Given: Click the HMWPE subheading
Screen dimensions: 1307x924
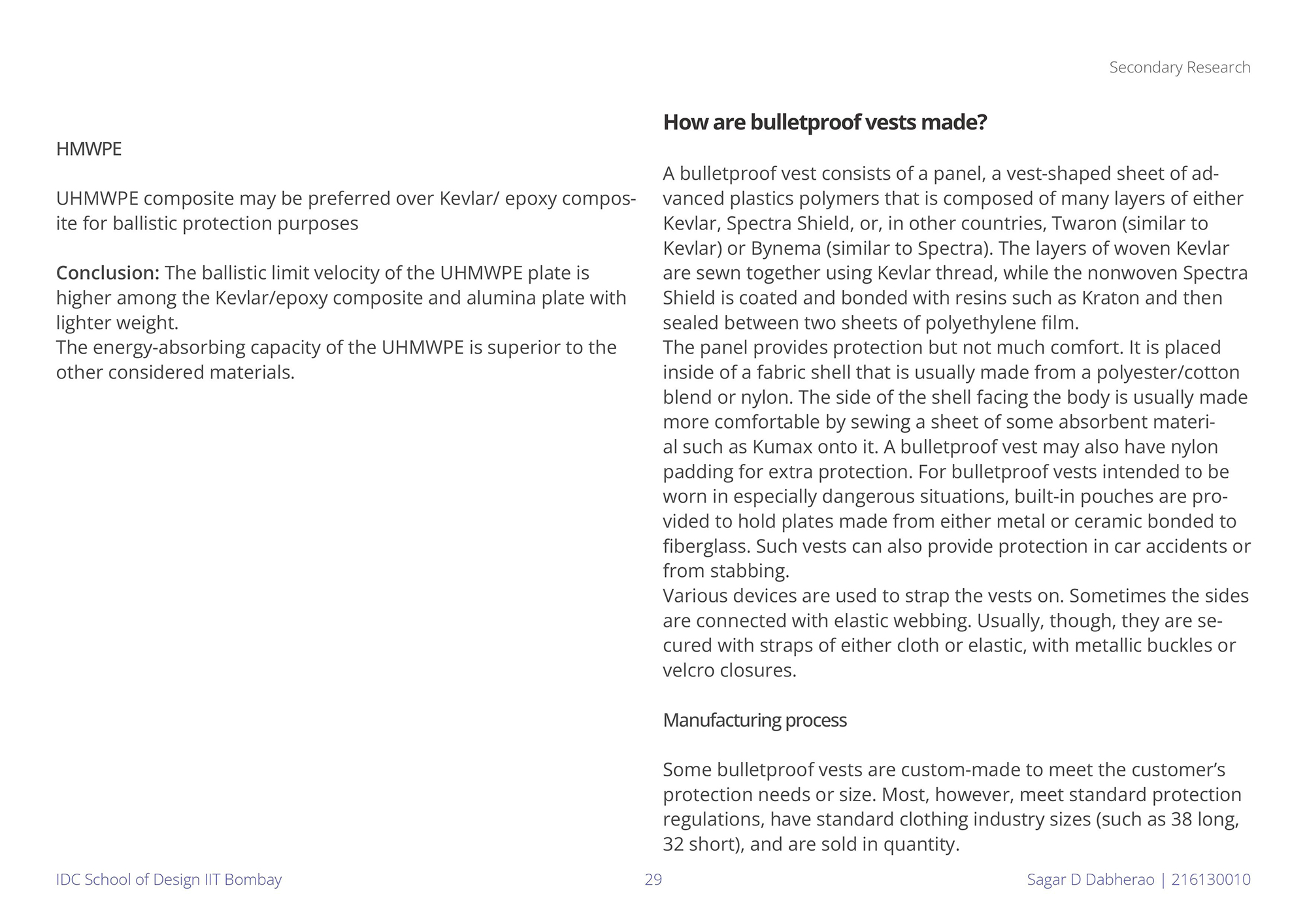Looking at the screenshot, I should coord(89,149).
